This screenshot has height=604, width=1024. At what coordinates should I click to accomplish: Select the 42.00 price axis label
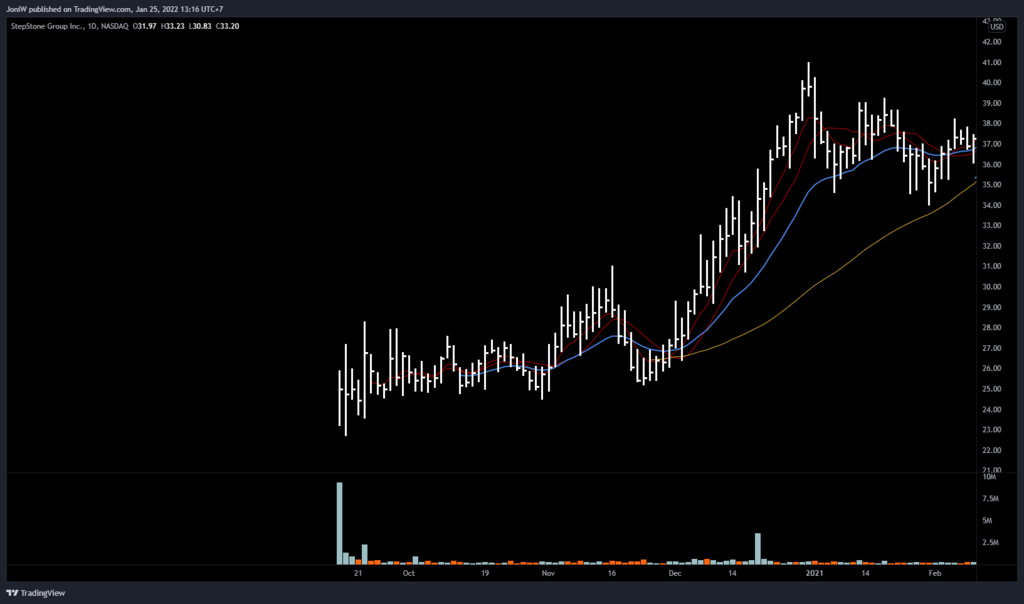[x=992, y=42]
